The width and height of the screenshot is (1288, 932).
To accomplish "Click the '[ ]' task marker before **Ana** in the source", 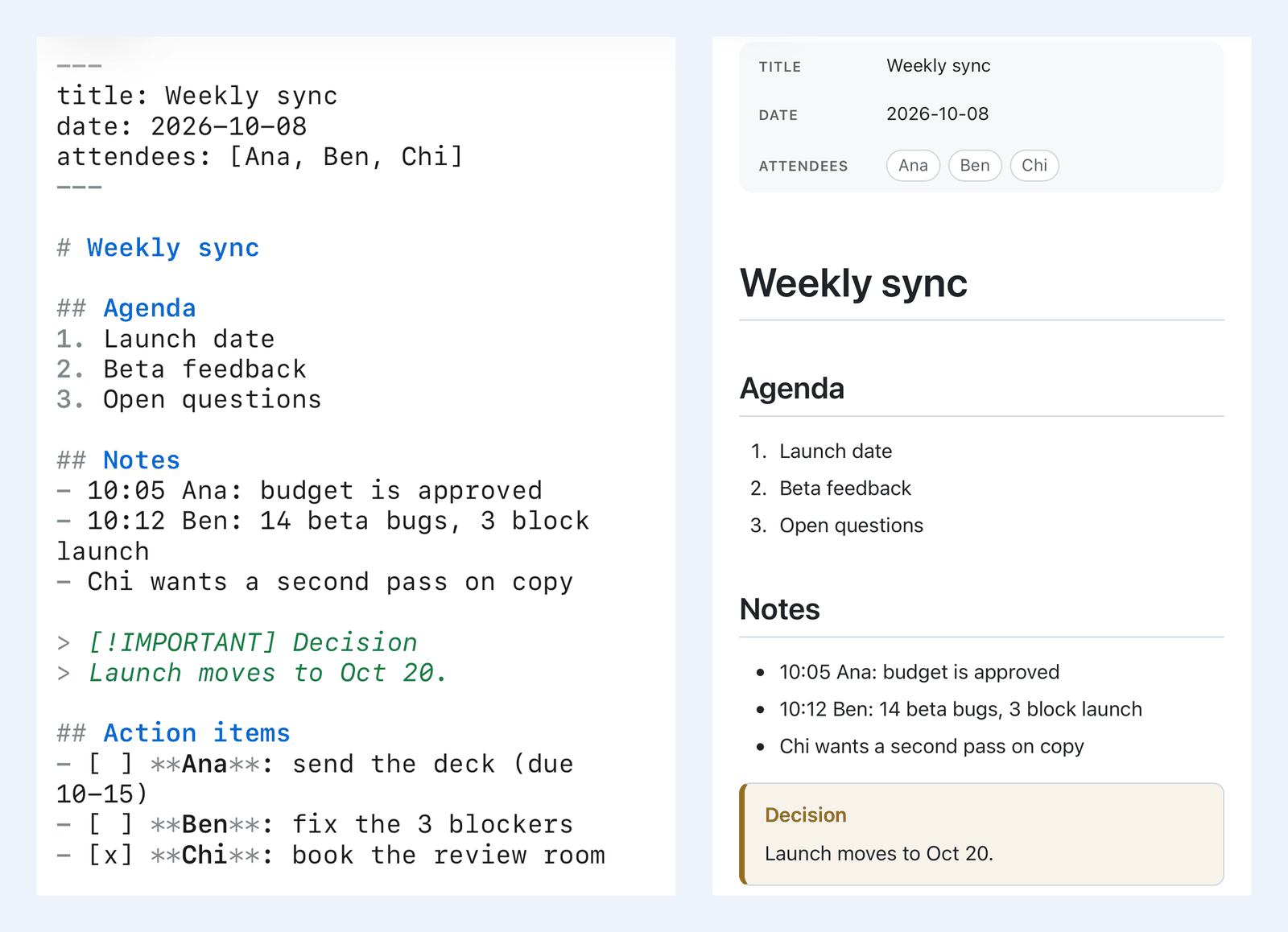I will point(110,764).
